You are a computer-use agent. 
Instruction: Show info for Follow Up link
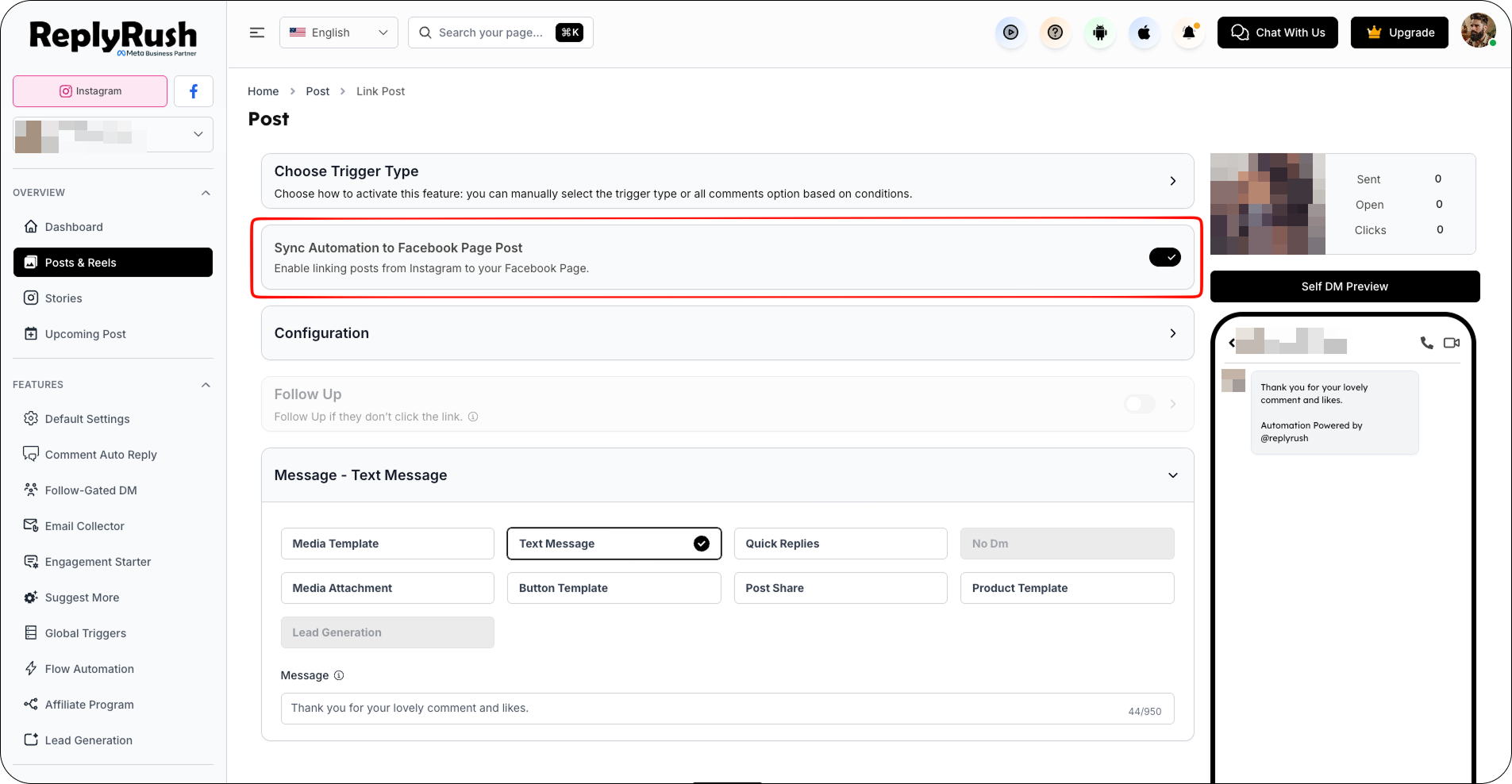click(473, 417)
